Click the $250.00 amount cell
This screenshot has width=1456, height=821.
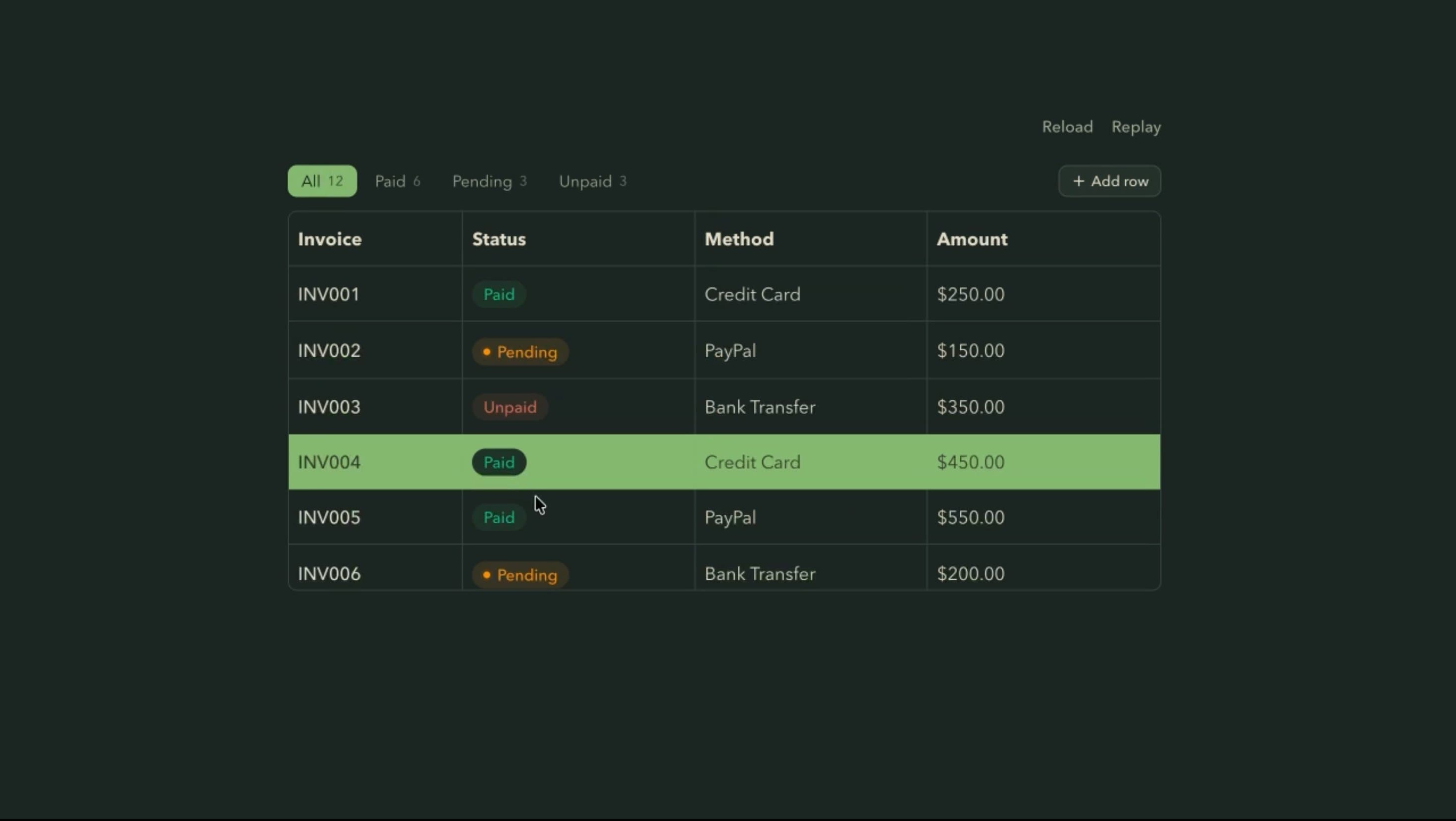1043,294
